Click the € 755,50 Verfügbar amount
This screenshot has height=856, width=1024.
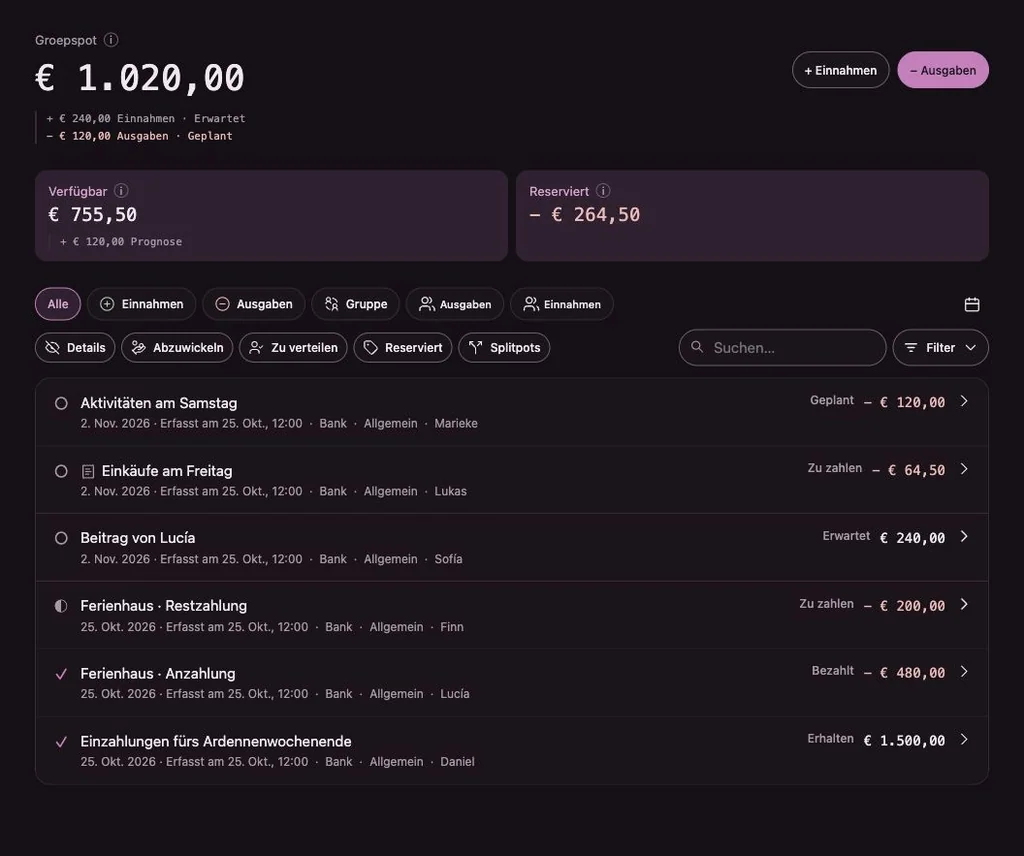point(93,215)
